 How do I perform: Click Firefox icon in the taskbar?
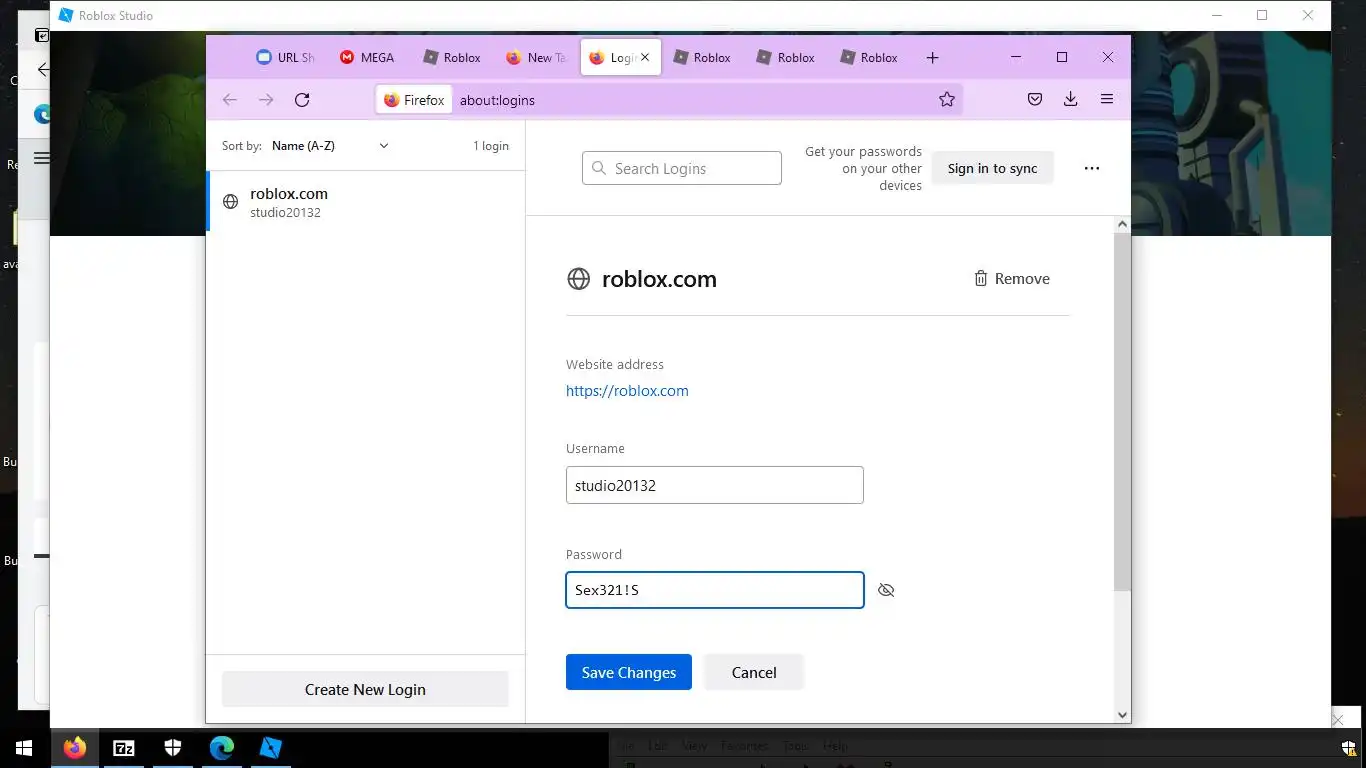pos(74,748)
